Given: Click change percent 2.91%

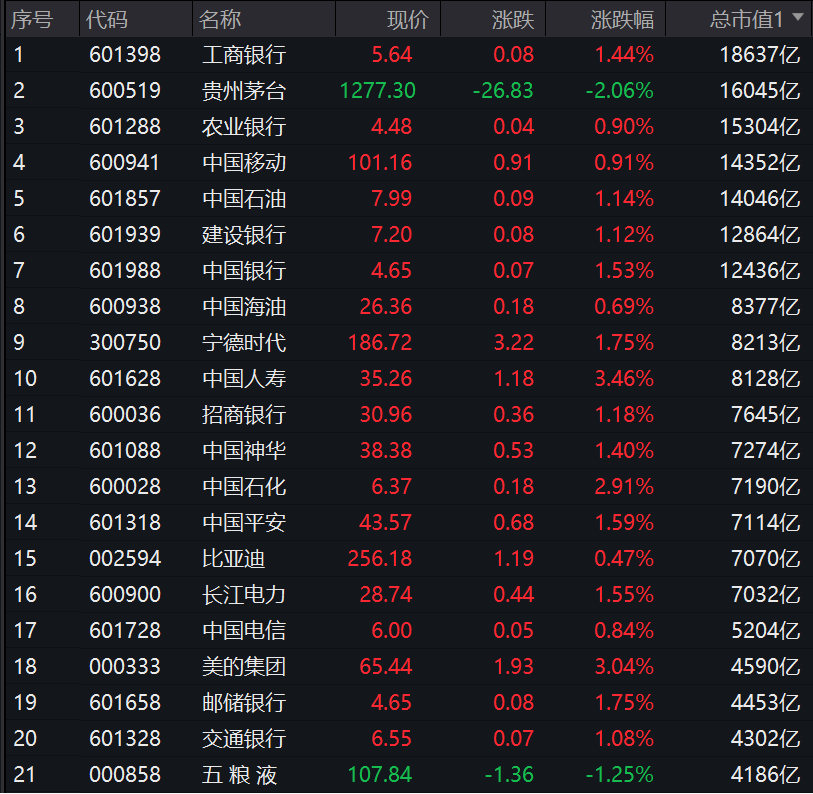Looking at the screenshot, I should pos(624,486).
